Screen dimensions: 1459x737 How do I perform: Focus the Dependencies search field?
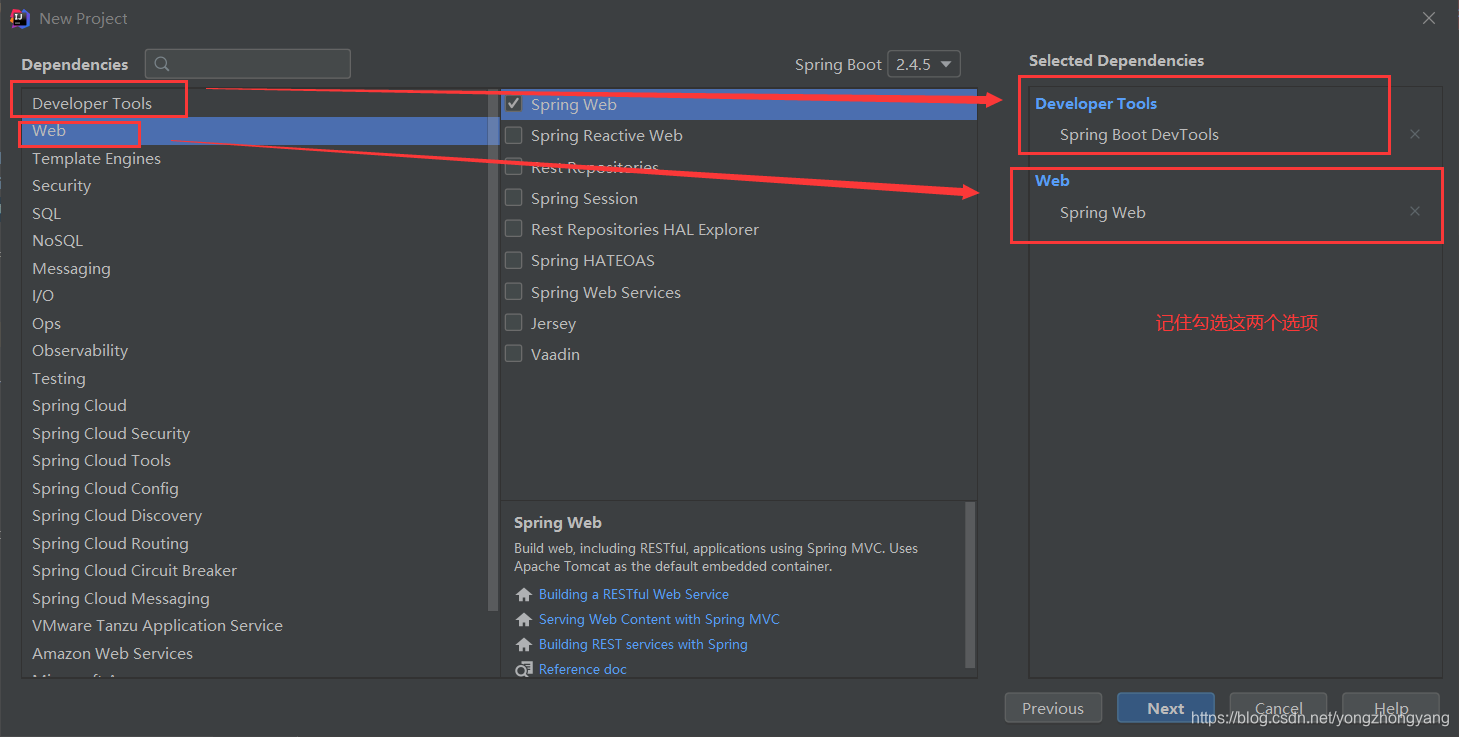[x=248, y=64]
